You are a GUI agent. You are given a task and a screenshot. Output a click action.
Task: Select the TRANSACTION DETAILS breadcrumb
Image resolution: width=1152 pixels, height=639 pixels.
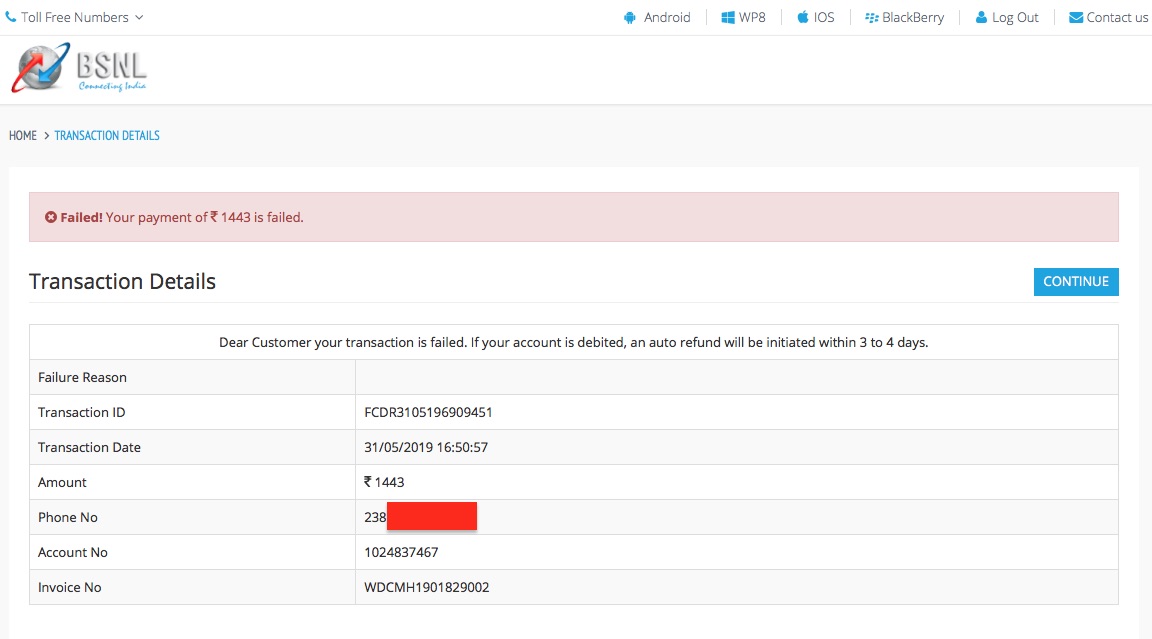[107, 135]
